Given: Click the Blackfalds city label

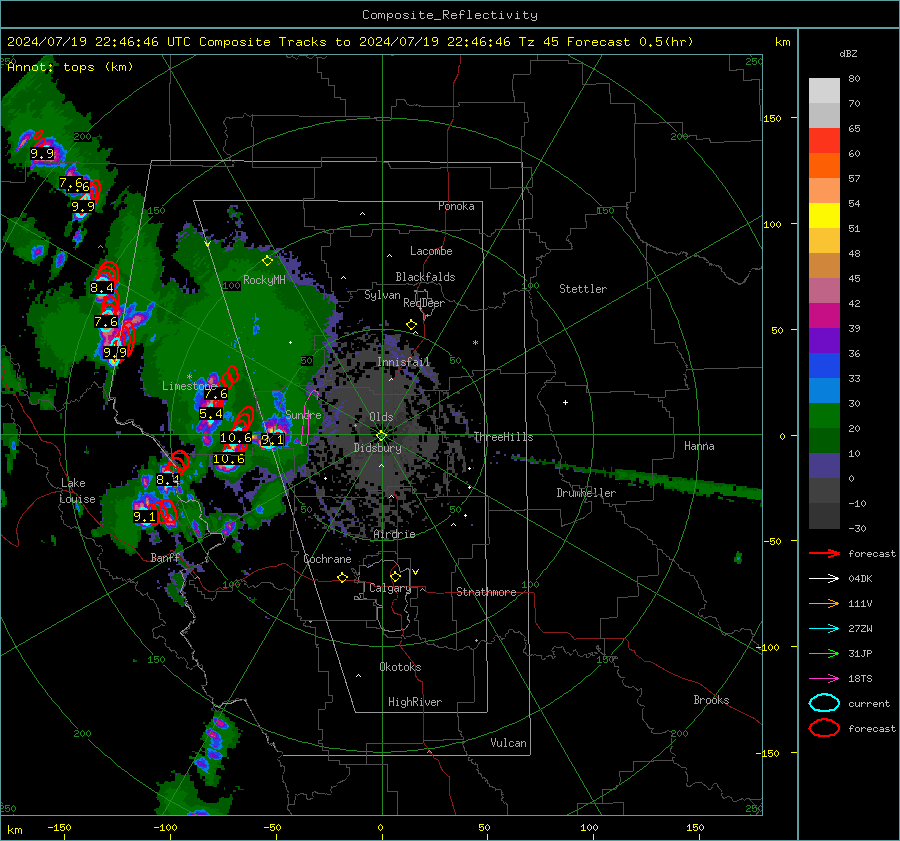Looking at the screenshot, I should point(425,277).
